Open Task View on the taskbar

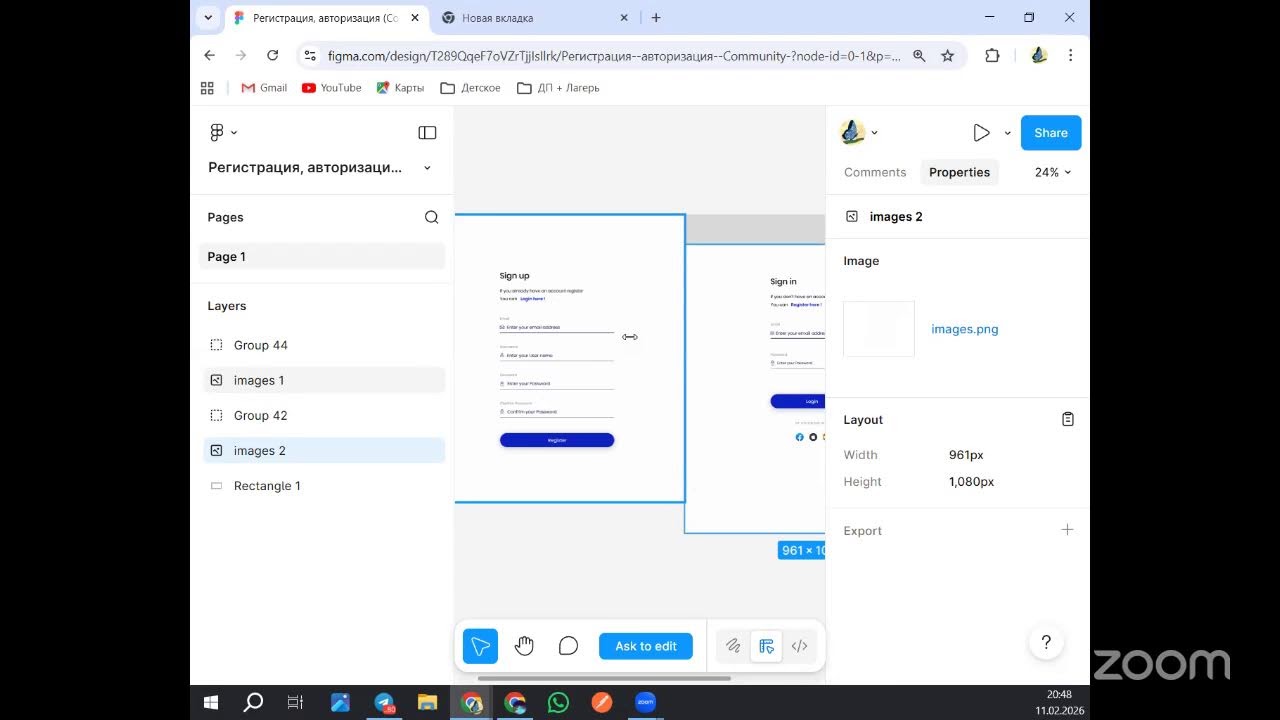tap(295, 703)
